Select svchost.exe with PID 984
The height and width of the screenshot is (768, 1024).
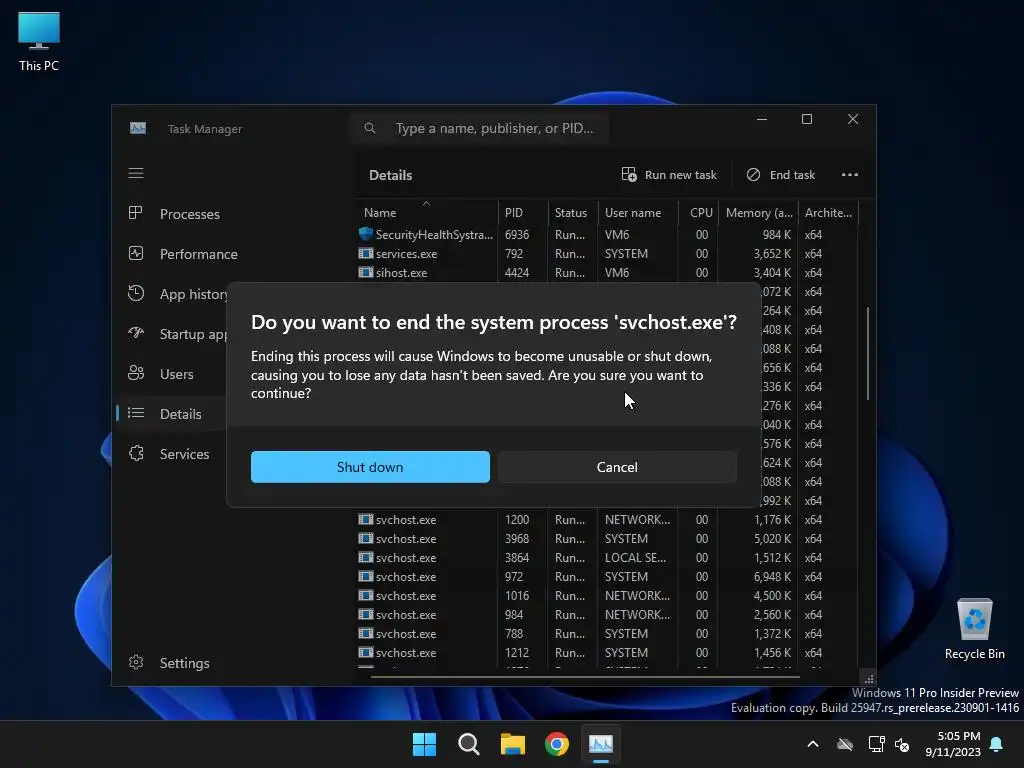click(x=607, y=615)
